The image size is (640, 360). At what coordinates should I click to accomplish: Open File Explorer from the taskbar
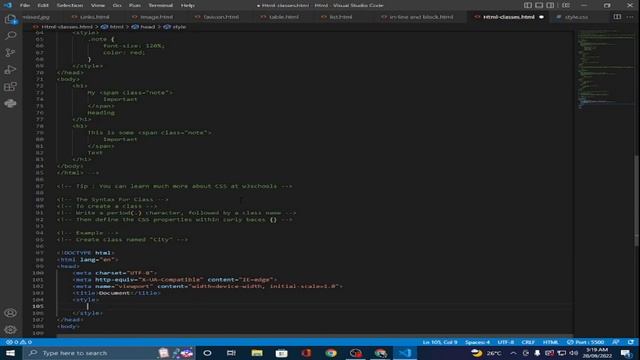[257, 353]
